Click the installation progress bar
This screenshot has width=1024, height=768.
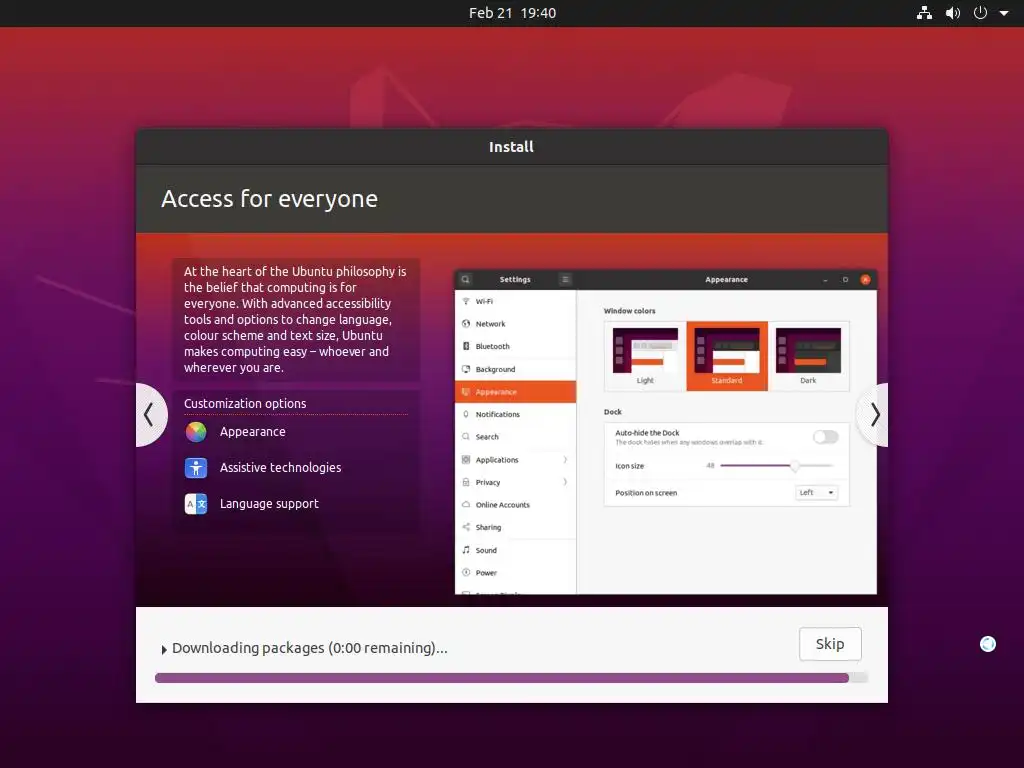pyautogui.click(x=511, y=678)
